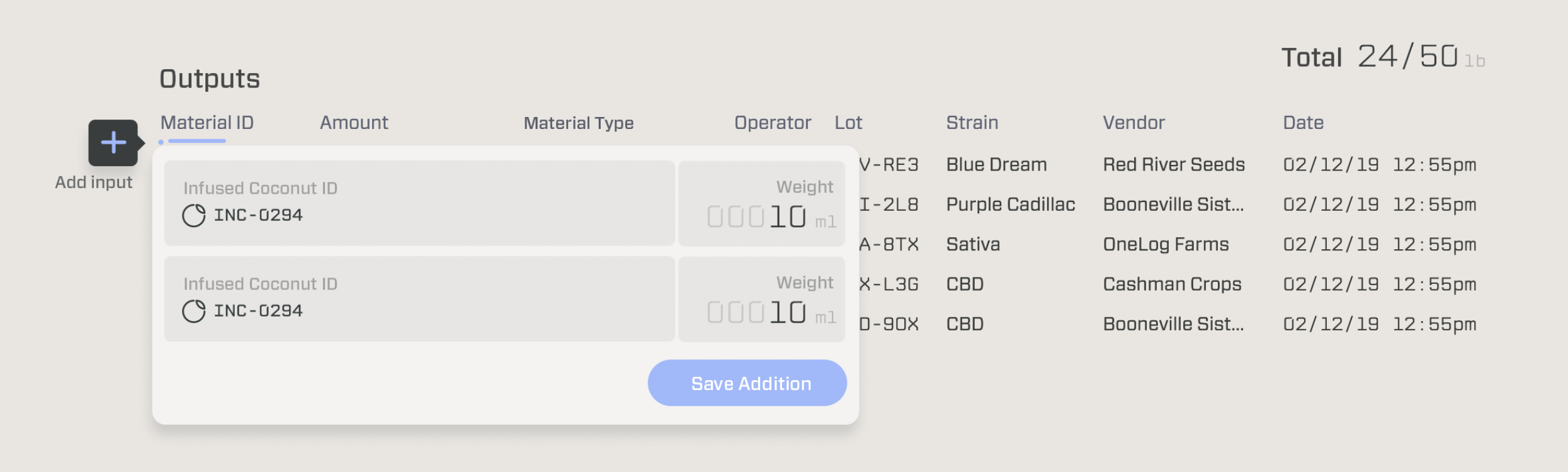The image size is (1568, 472).
Task: Open the OneLog Farms vendor row
Action: pyautogui.click(x=1168, y=244)
